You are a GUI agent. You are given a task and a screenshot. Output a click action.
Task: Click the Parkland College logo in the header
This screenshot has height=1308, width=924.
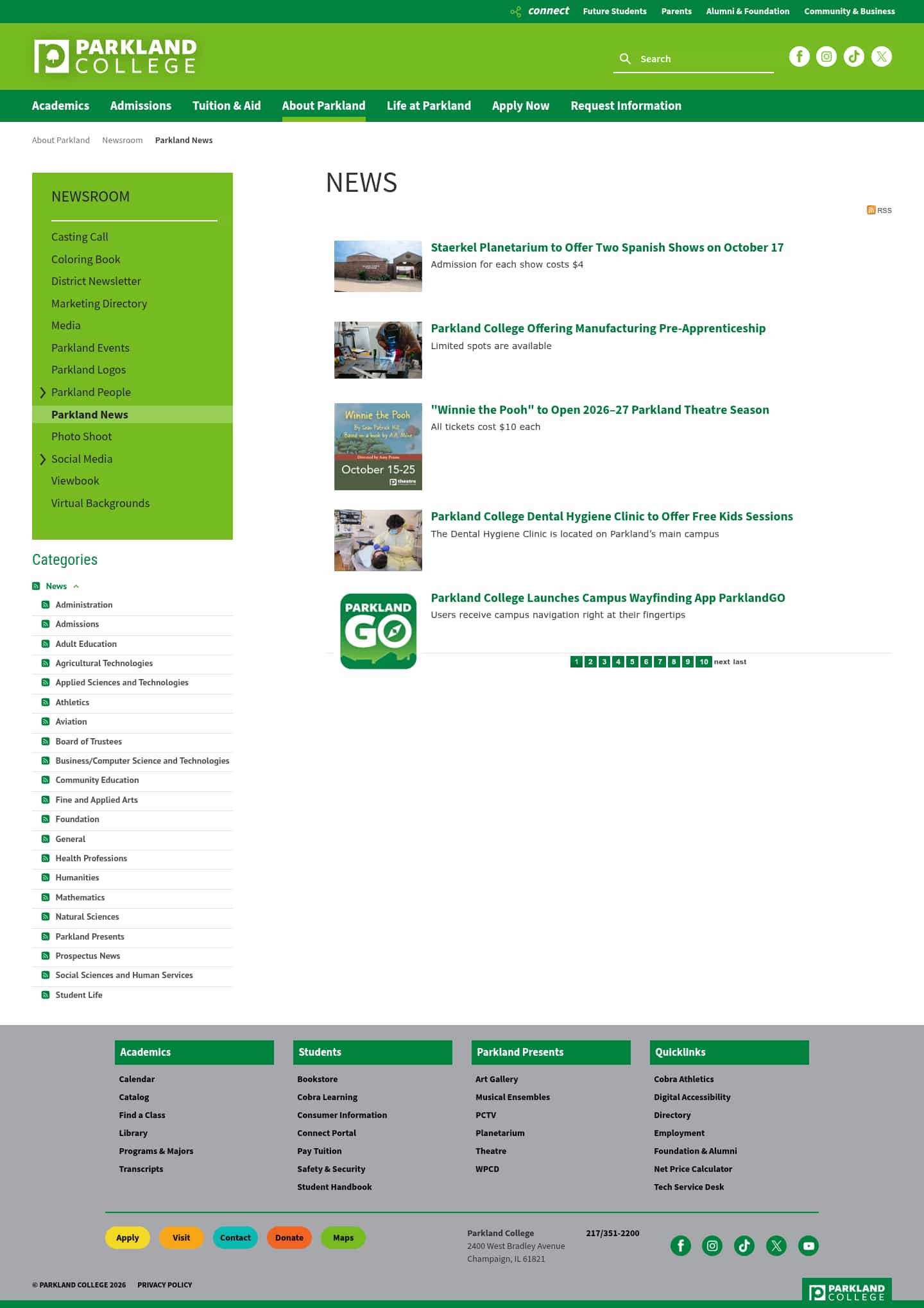[x=116, y=56]
